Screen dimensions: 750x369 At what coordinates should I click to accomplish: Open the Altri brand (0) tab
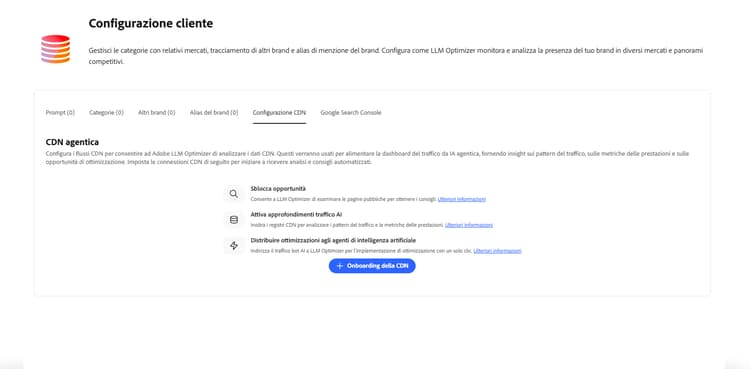[156, 112]
